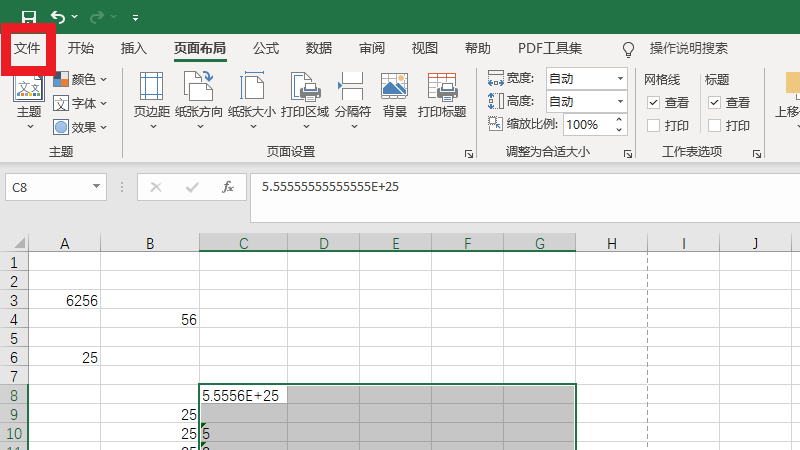The width and height of the screenshot is (800, 450).
Task: Switch to the 公式 tab
Action: [x=265, y=48]
